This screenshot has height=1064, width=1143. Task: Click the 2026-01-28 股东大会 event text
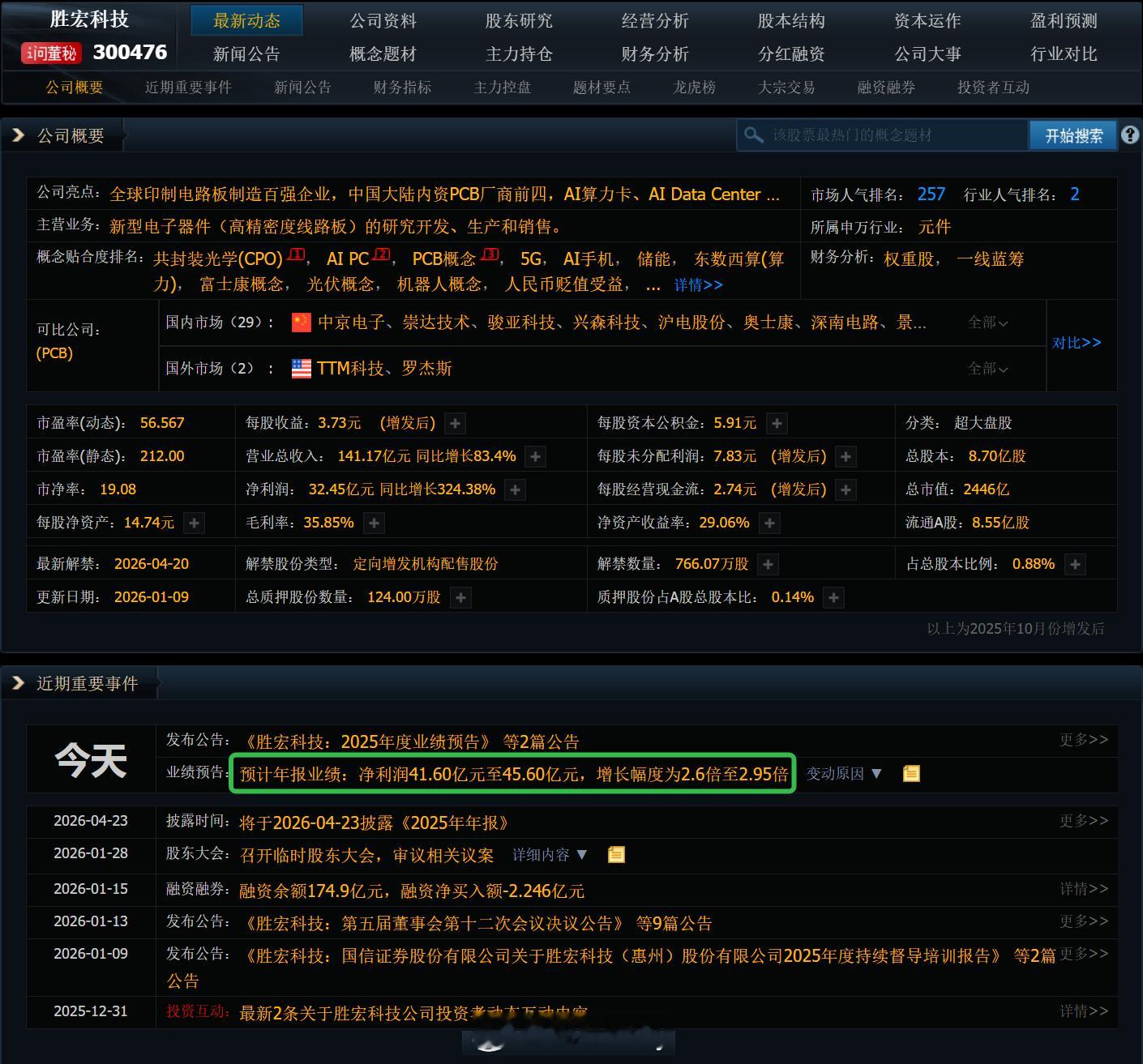[x=367, y=855]
